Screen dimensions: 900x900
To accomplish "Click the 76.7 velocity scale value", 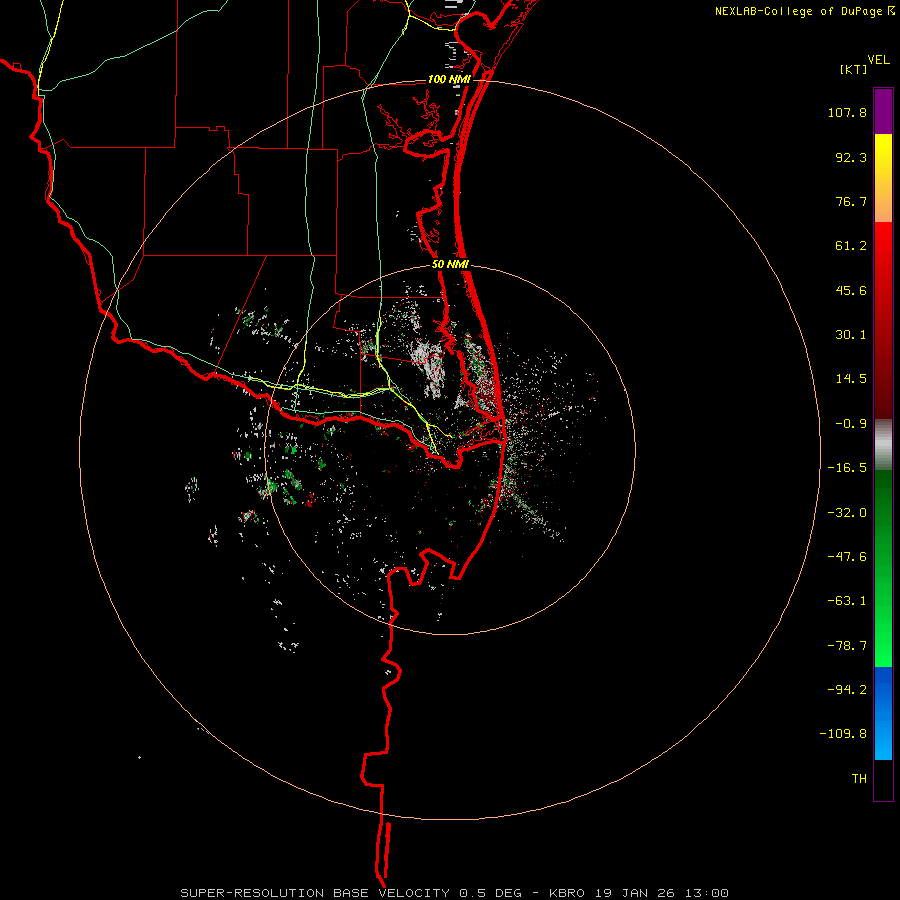I will coord(851,201).
